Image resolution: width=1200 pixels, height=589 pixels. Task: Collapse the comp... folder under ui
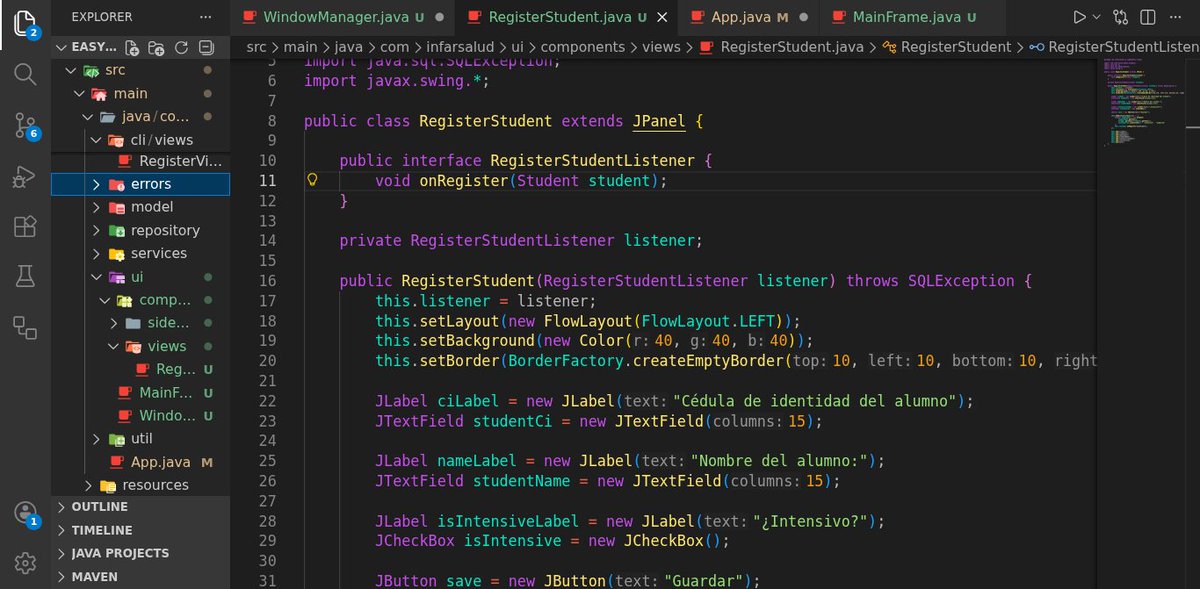tap(140, 300)
